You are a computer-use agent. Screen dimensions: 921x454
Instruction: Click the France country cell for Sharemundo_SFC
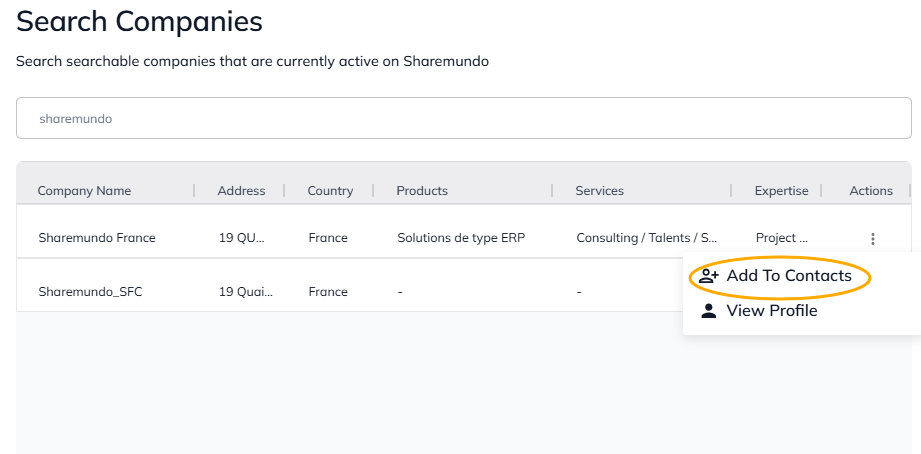click(x=328, y=292)
